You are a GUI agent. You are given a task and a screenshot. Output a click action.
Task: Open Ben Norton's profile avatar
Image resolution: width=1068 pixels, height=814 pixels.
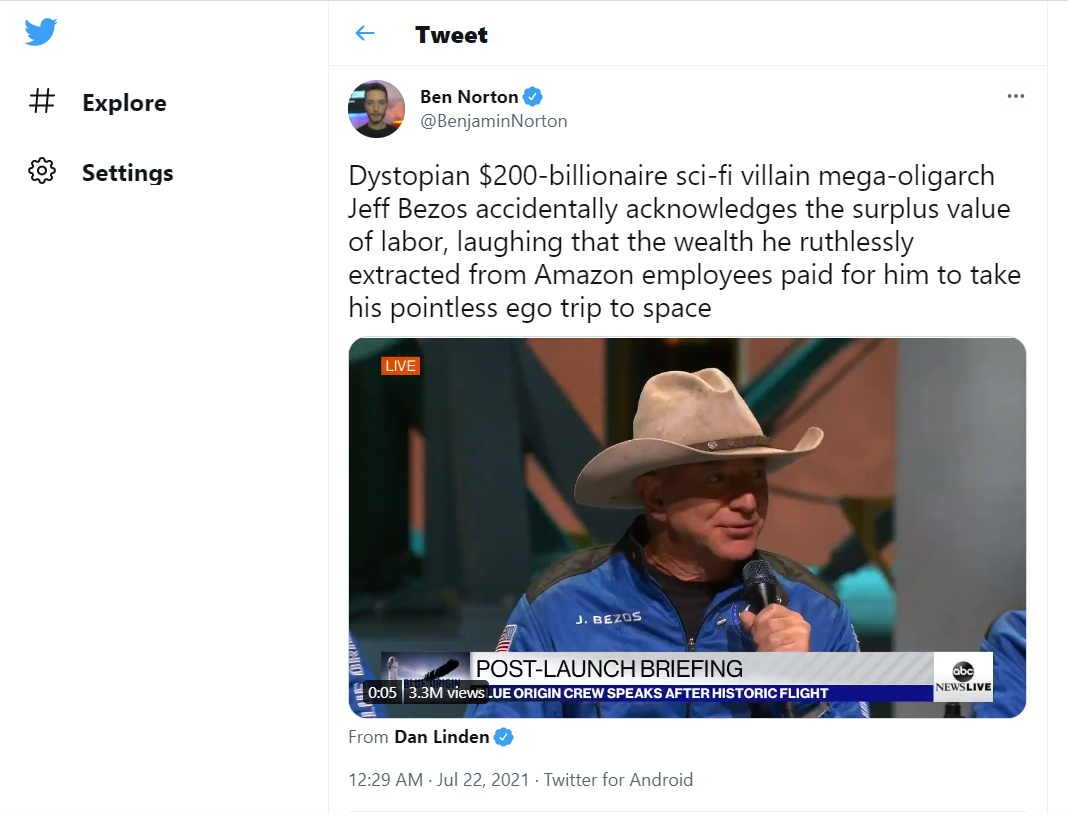[376, 109]
